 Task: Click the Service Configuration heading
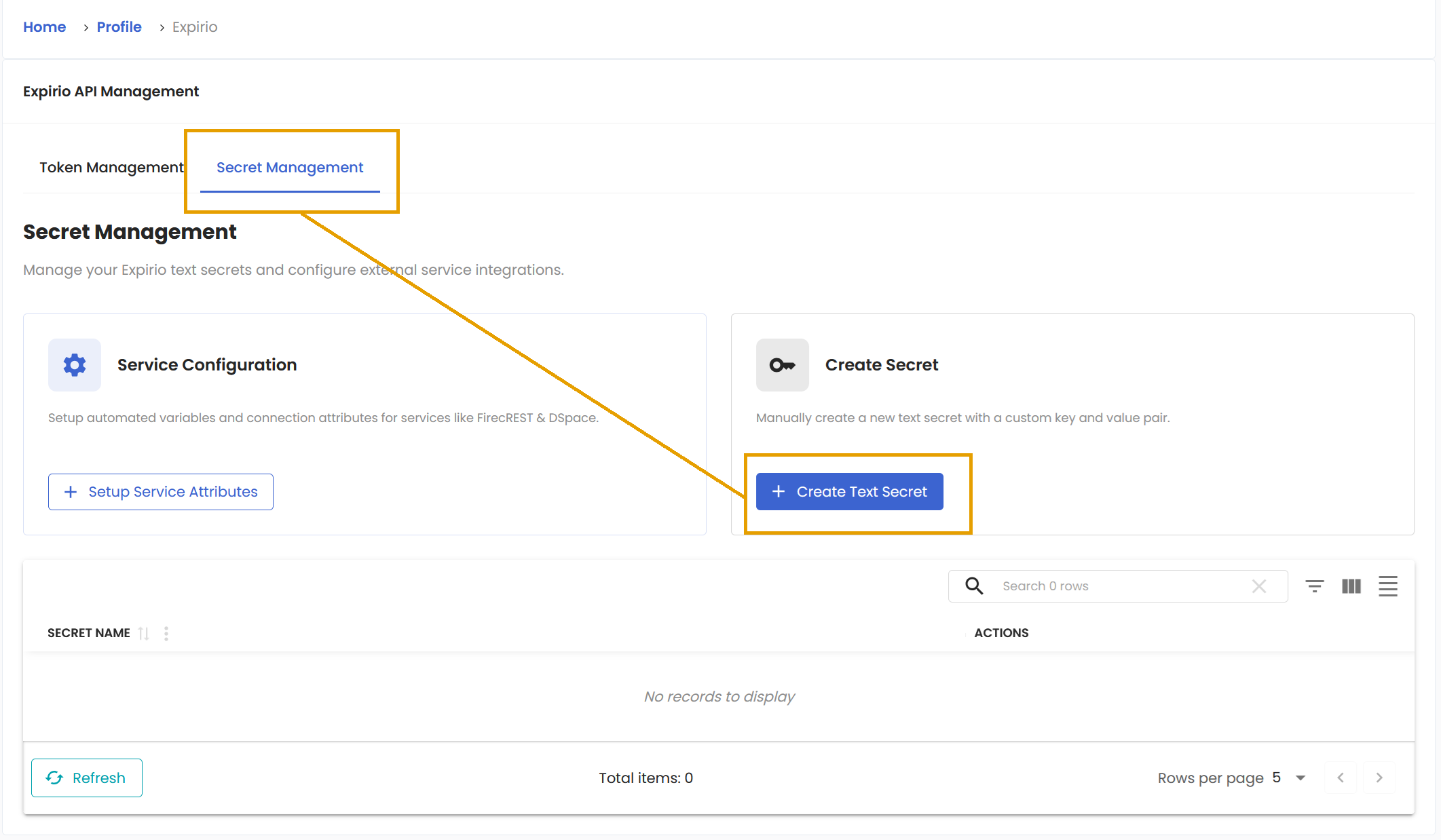pos(207,365)
